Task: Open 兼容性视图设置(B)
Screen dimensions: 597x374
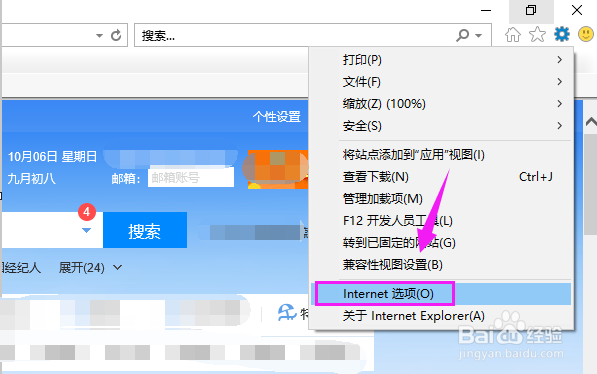Action: click(x=442, y=265)
